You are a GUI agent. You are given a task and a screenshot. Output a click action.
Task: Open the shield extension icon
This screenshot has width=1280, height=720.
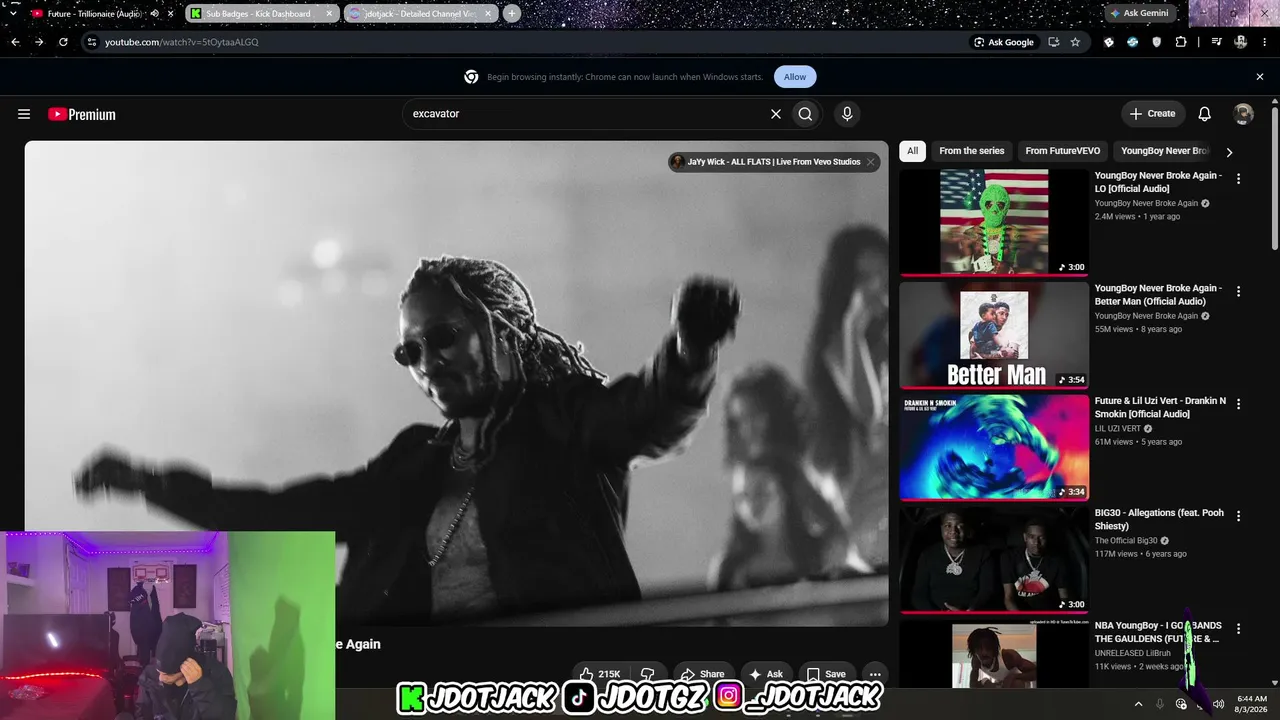[x=1157, y=42]
